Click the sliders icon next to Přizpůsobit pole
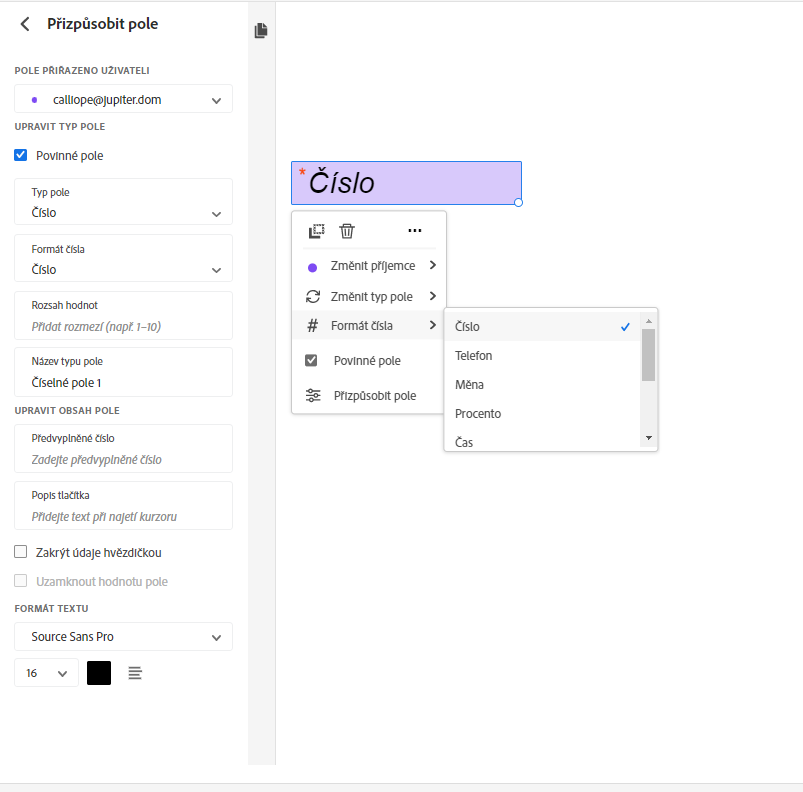This screenshot has width=803, height=792. coord(313,395)
